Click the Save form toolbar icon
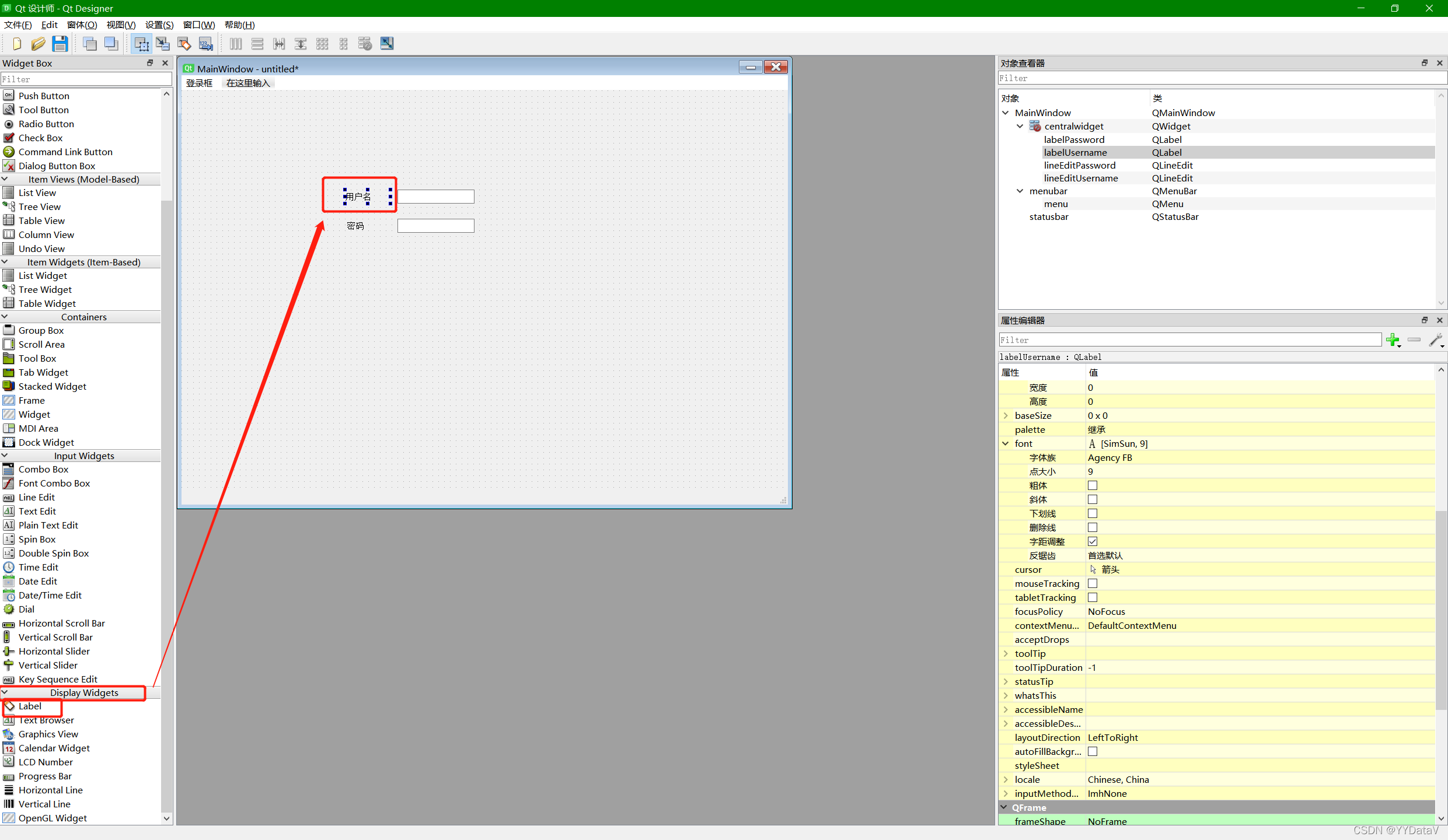This screenshot has width=1448, height=840. point(60,44)
